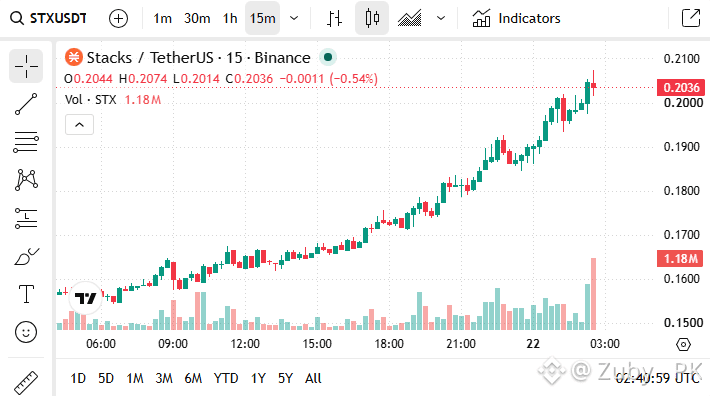Select the 15m timeframe

(x=263, y=19)
